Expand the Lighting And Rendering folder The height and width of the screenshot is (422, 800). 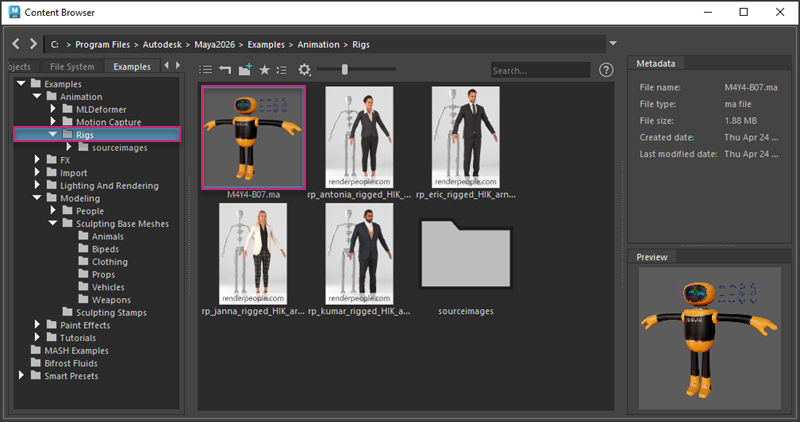[x=37, y=185]
